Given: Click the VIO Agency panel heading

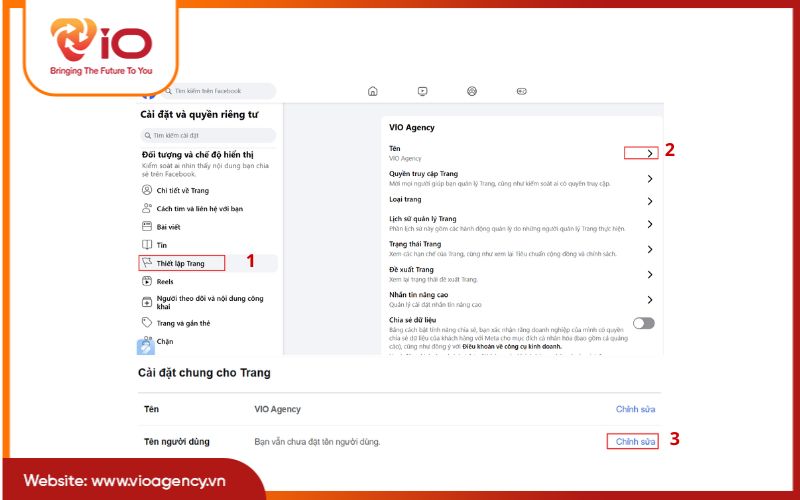Looking at the screenshot, I should click(x=412, y=128).
